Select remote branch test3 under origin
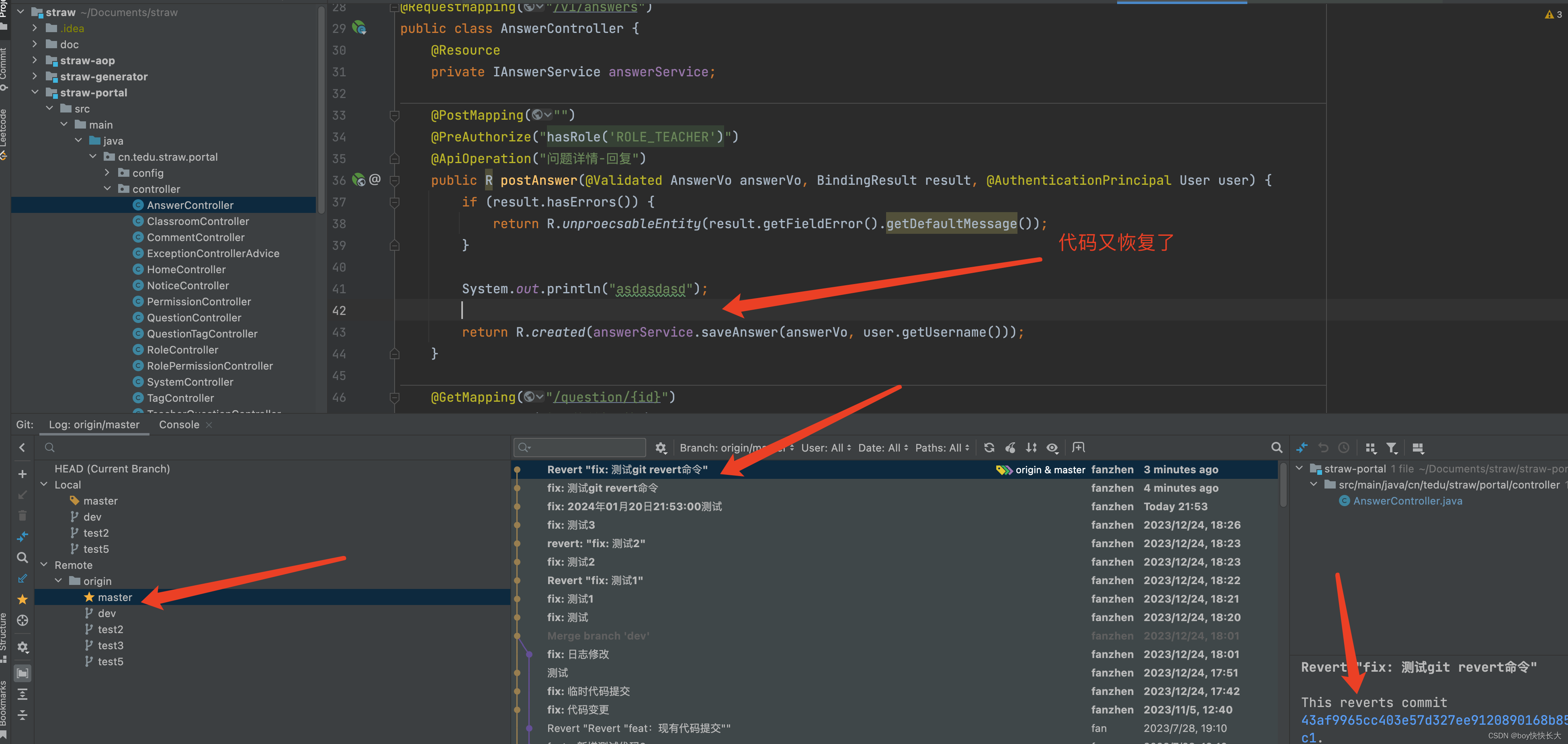The height and width of the screenshot is (744, 1568). pyautogui.click(x=110, y=646)
